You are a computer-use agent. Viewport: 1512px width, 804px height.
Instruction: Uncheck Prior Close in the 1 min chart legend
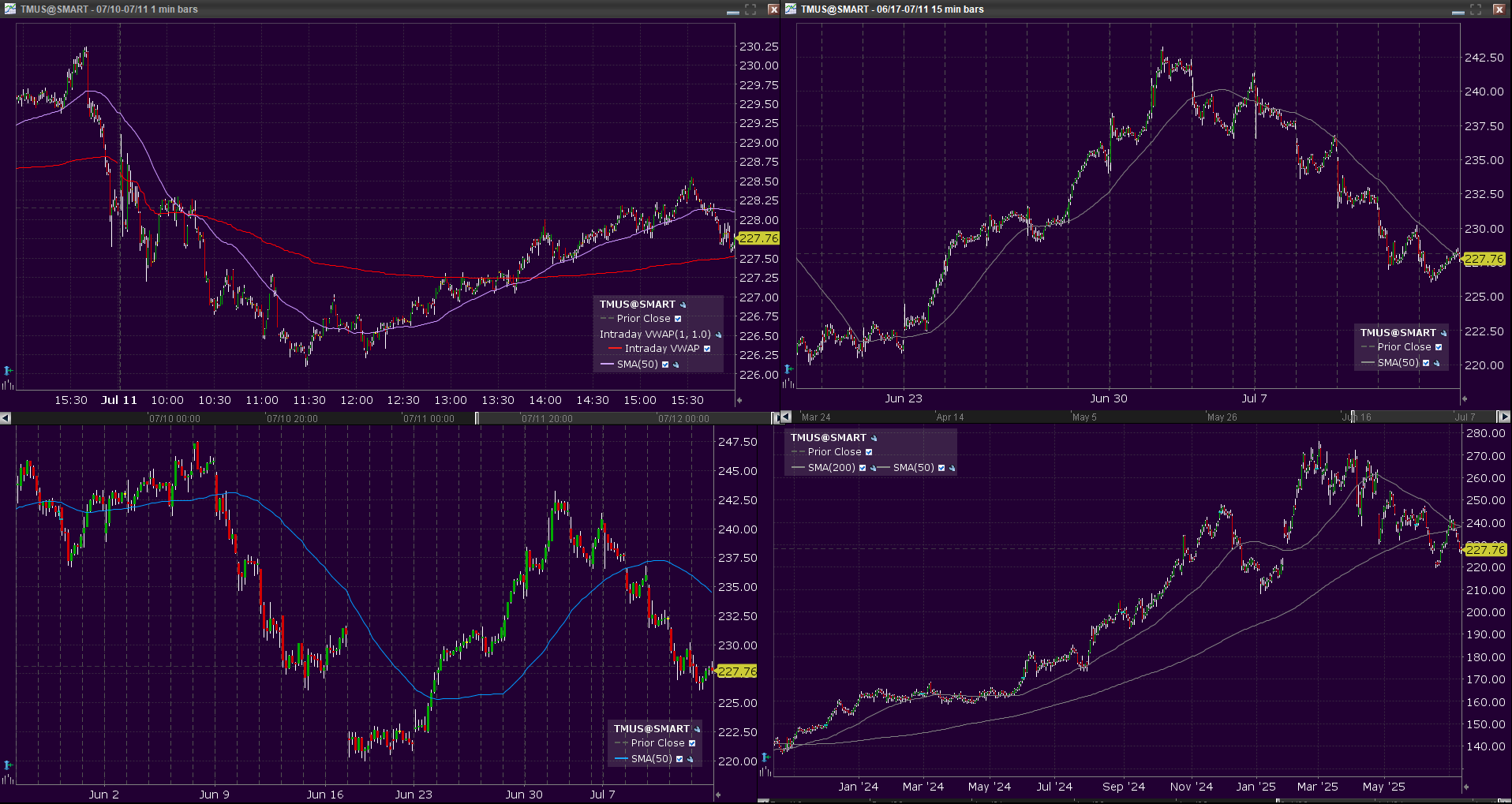pyautogui.click(x=678, y=319)
